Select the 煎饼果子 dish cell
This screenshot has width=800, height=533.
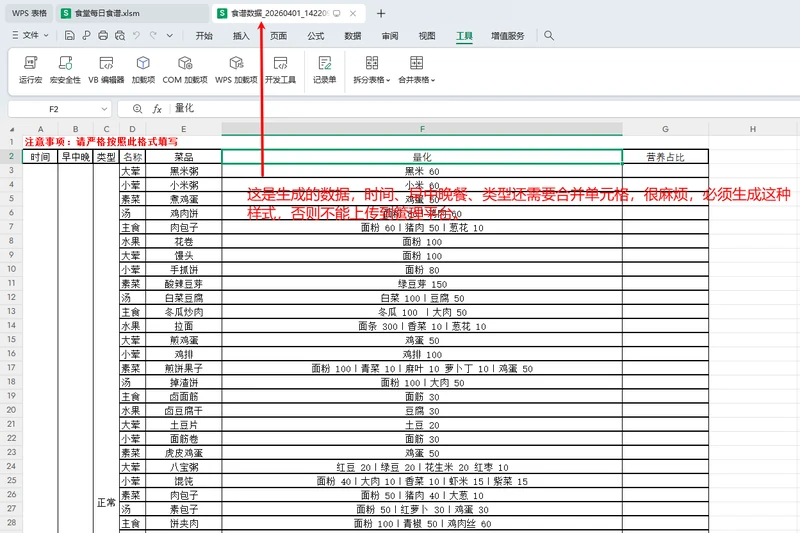tap(184, 368)
